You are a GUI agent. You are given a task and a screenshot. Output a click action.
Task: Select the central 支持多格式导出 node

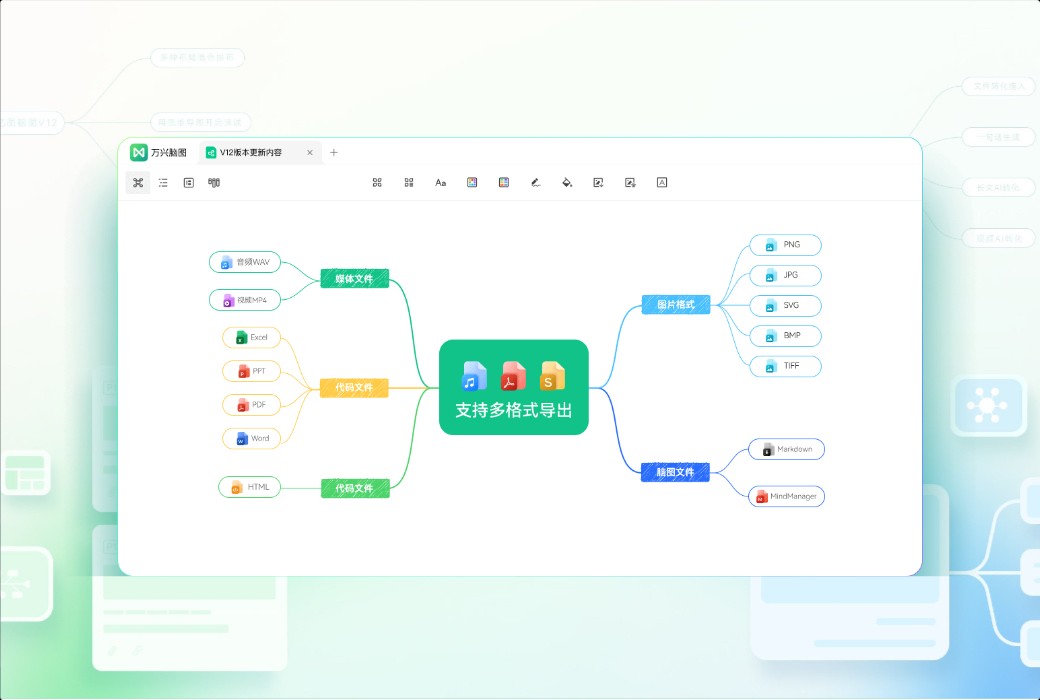pos(514,388)
